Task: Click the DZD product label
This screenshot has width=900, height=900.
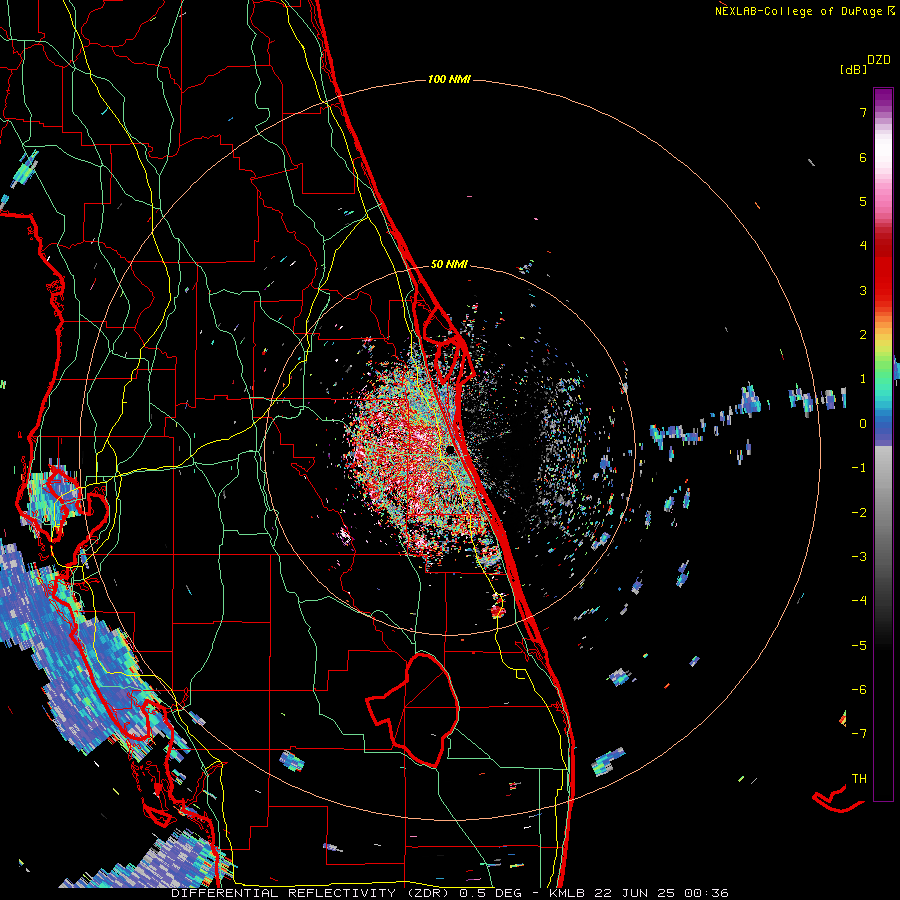Action: (879, 60)
